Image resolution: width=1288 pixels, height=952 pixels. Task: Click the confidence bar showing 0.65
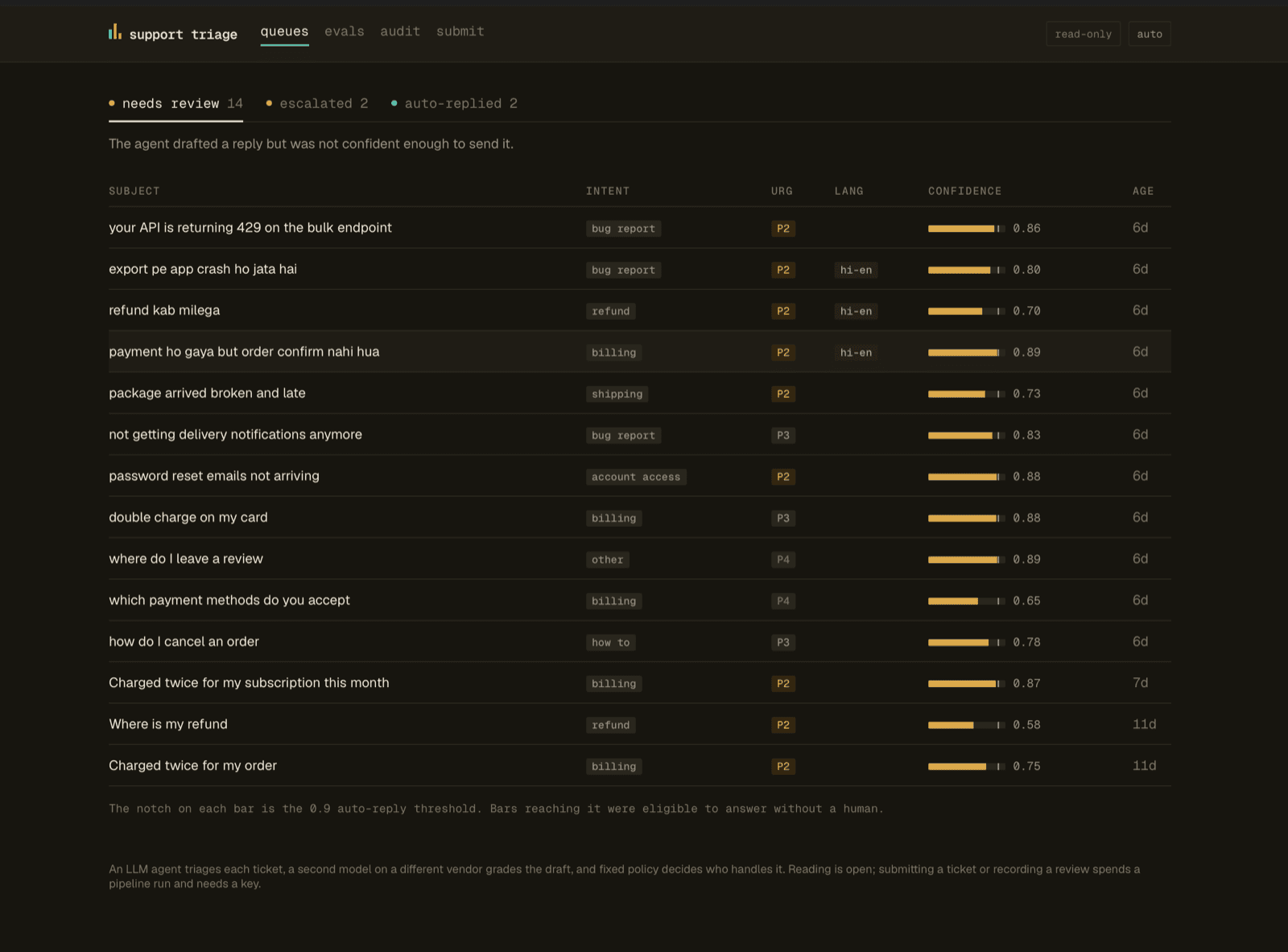pos(966,601)
